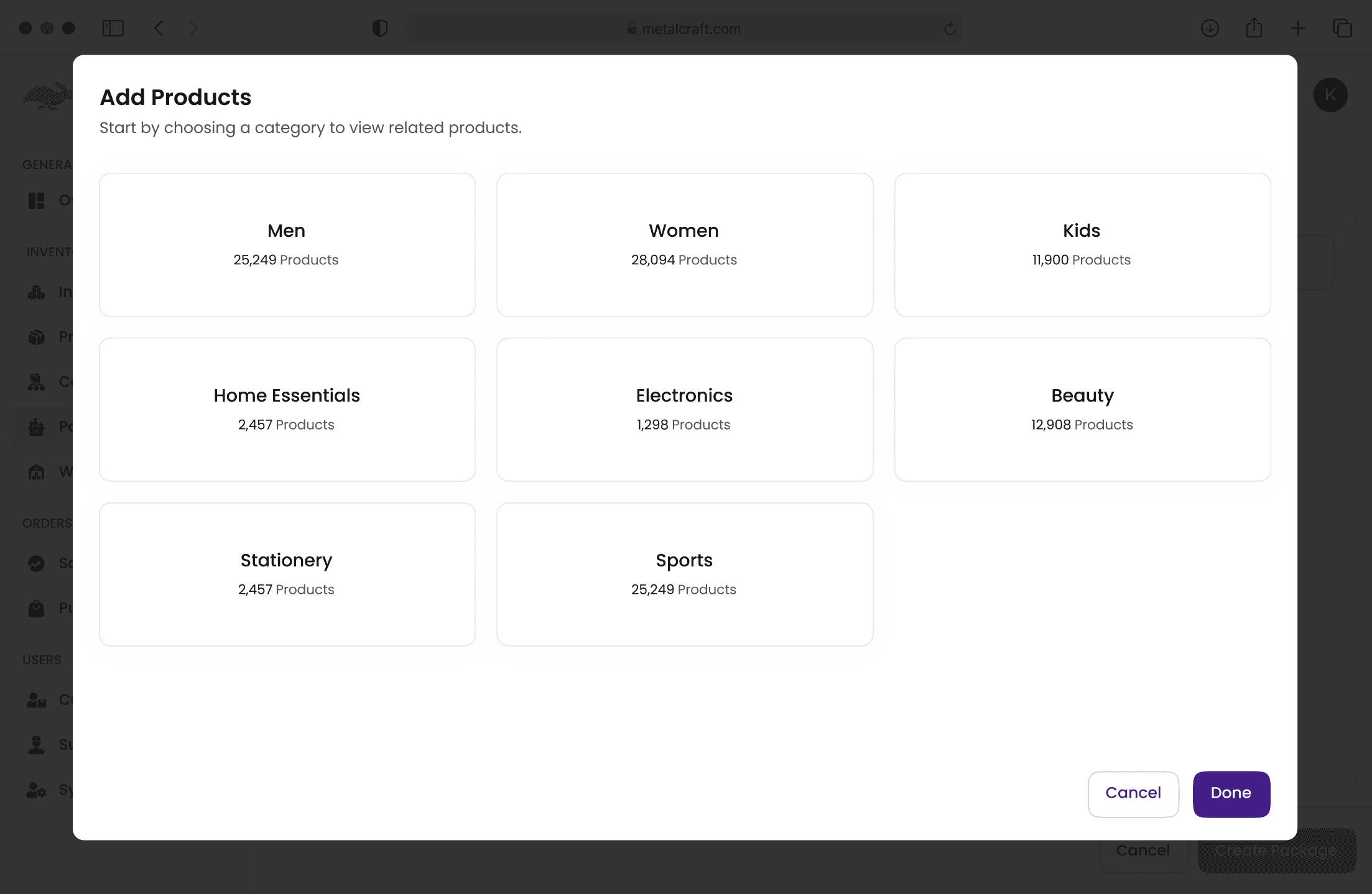Select the Men category card

click(x=287, y=244)
